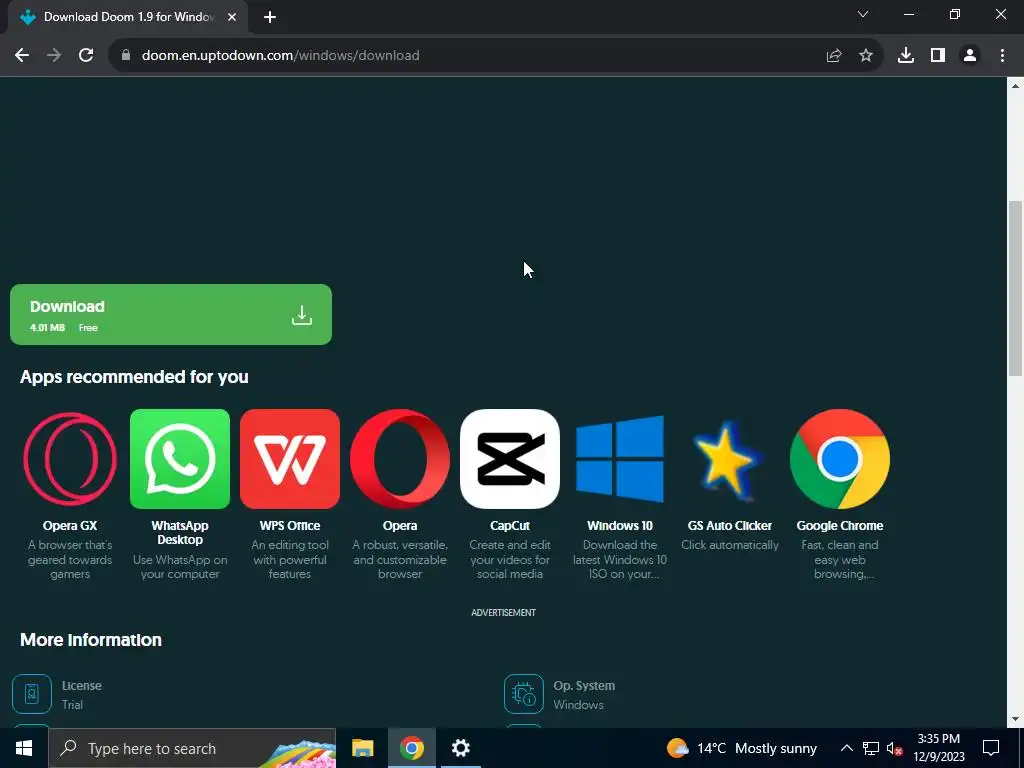Select the WPS Office app icon
This screenshot has width=1024, height=768.
(x=290, y=459)
